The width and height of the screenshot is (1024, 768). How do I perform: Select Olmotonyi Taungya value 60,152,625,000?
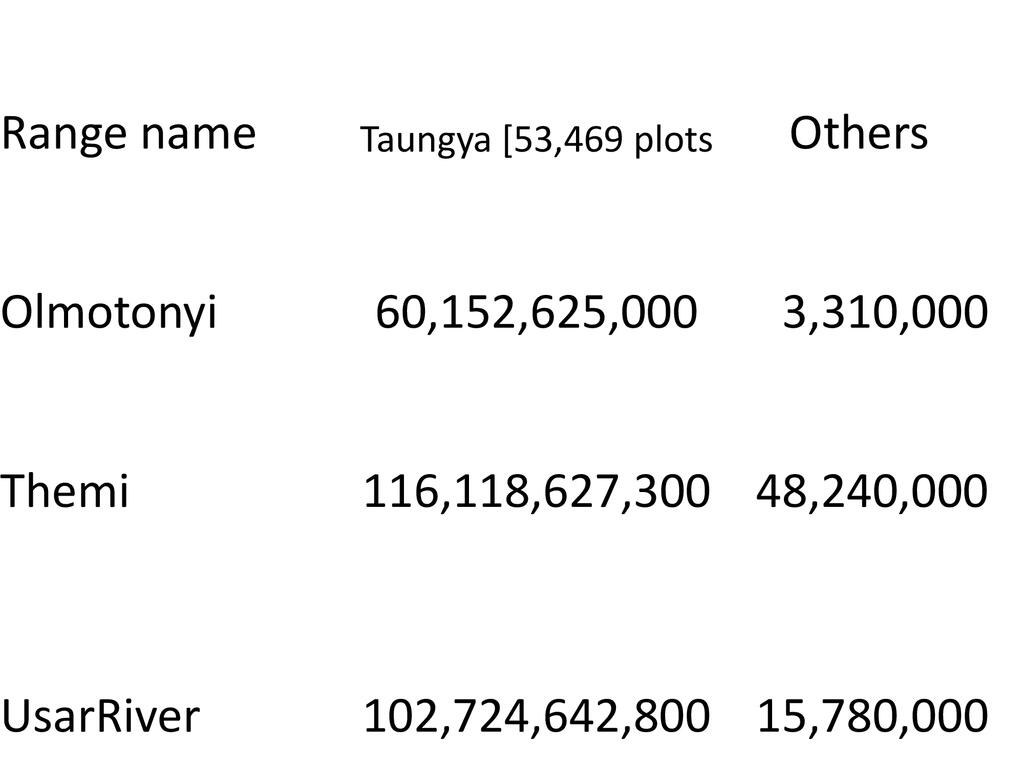click(x=535, y=314)
